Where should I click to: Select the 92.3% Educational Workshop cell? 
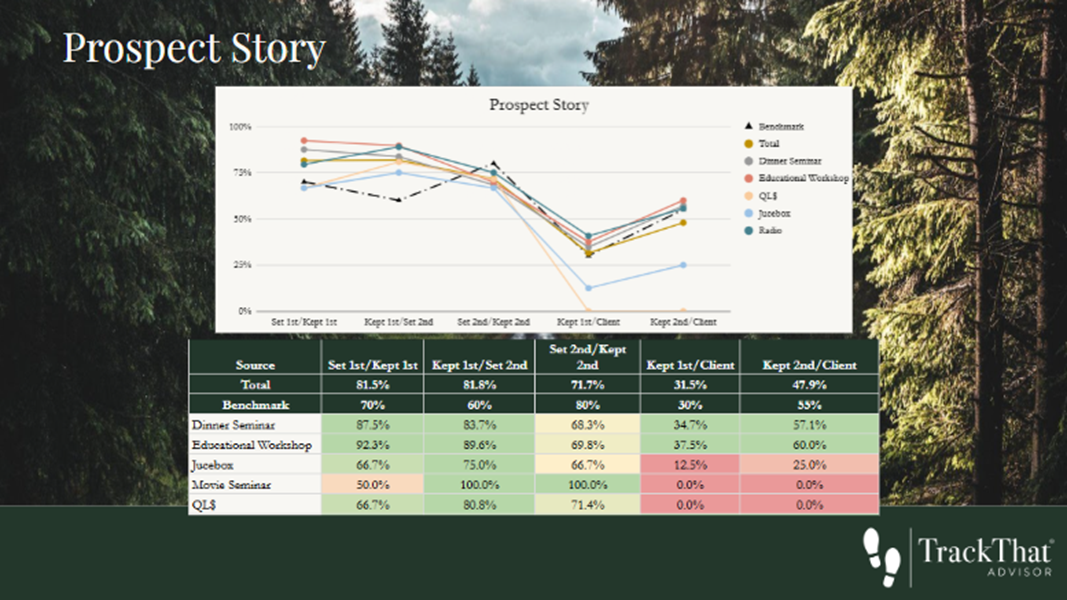point(372,445)
